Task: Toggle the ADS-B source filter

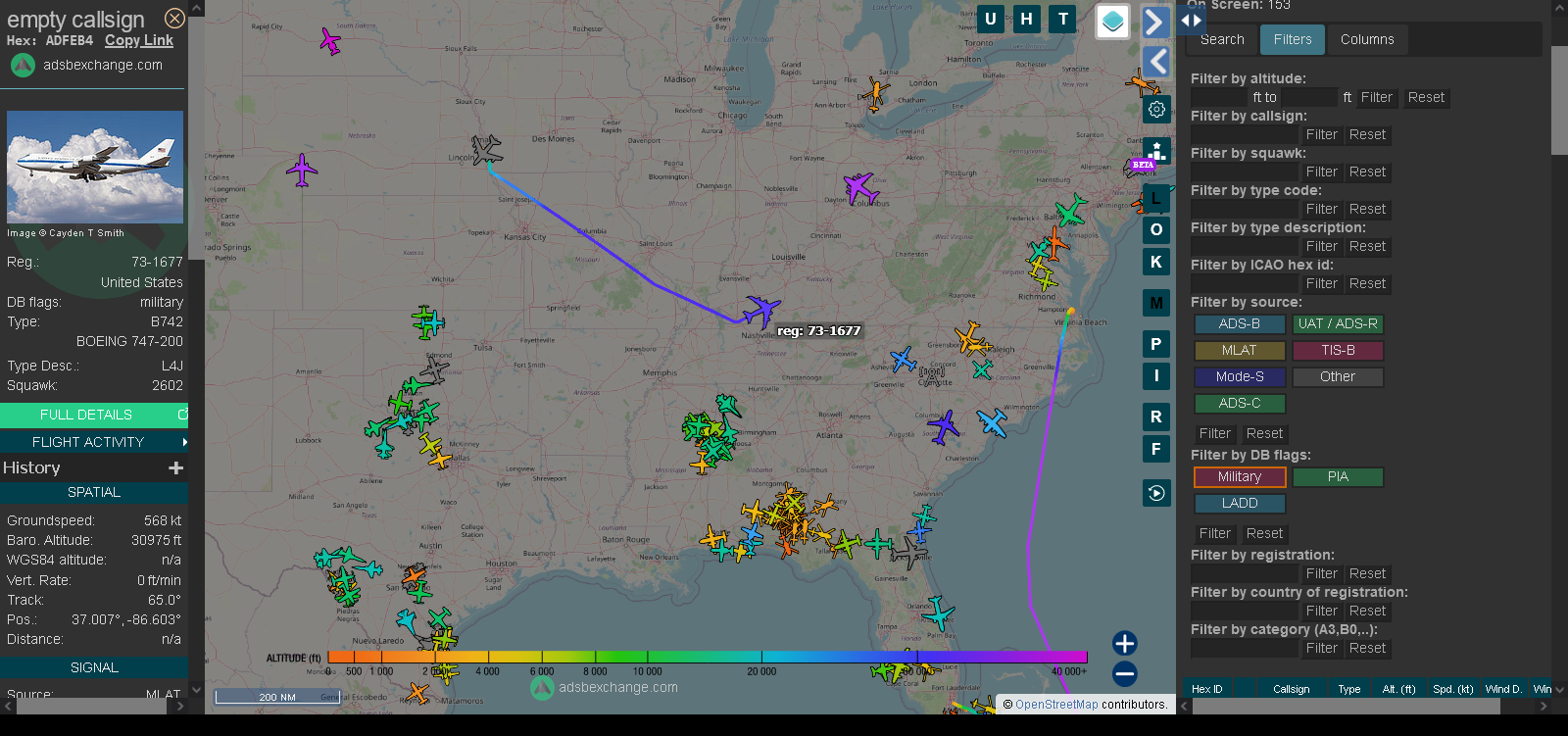Action: [1240, 323]
